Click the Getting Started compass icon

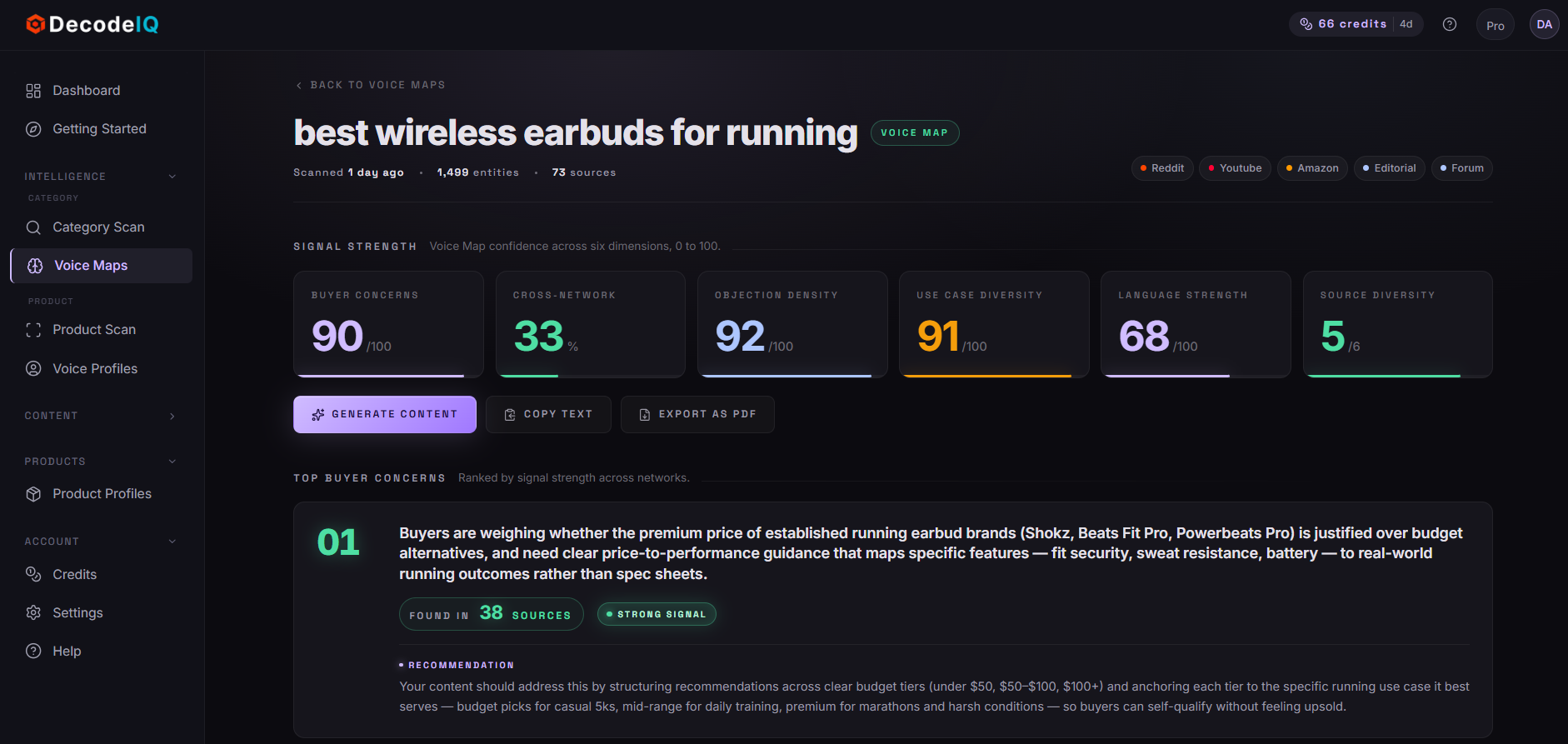tap(33, 129)
